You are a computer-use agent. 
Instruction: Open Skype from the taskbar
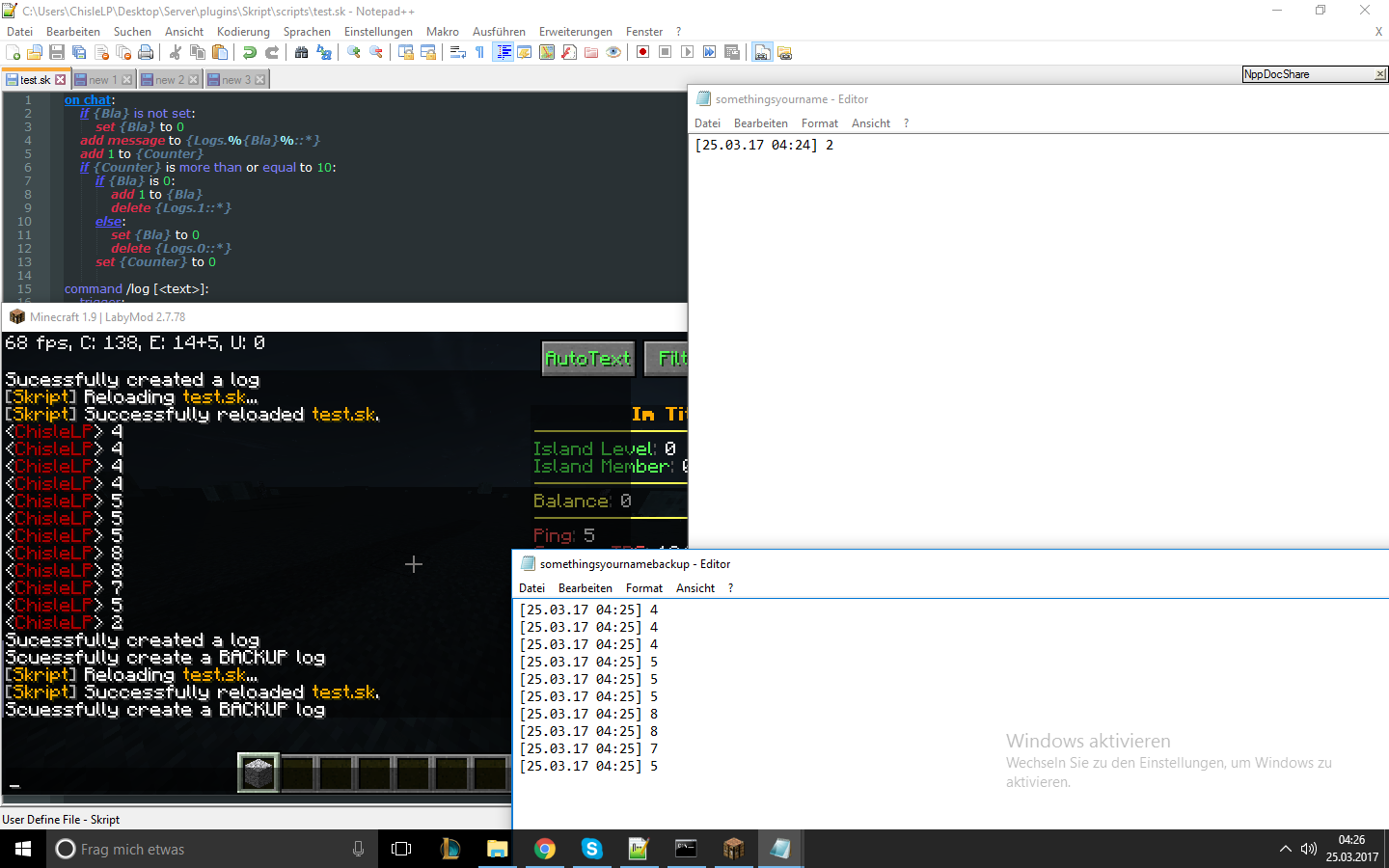[592, 849]
